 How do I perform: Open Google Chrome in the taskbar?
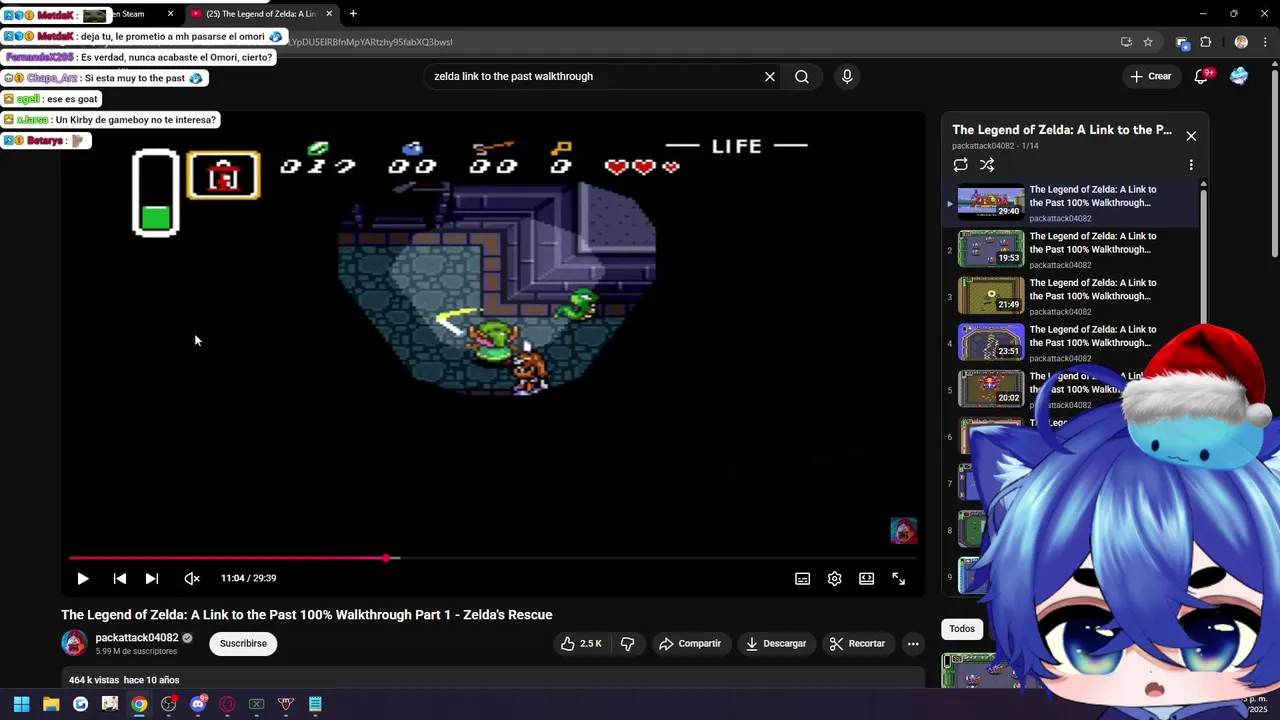pyautogui.click(x=139, y=704)
